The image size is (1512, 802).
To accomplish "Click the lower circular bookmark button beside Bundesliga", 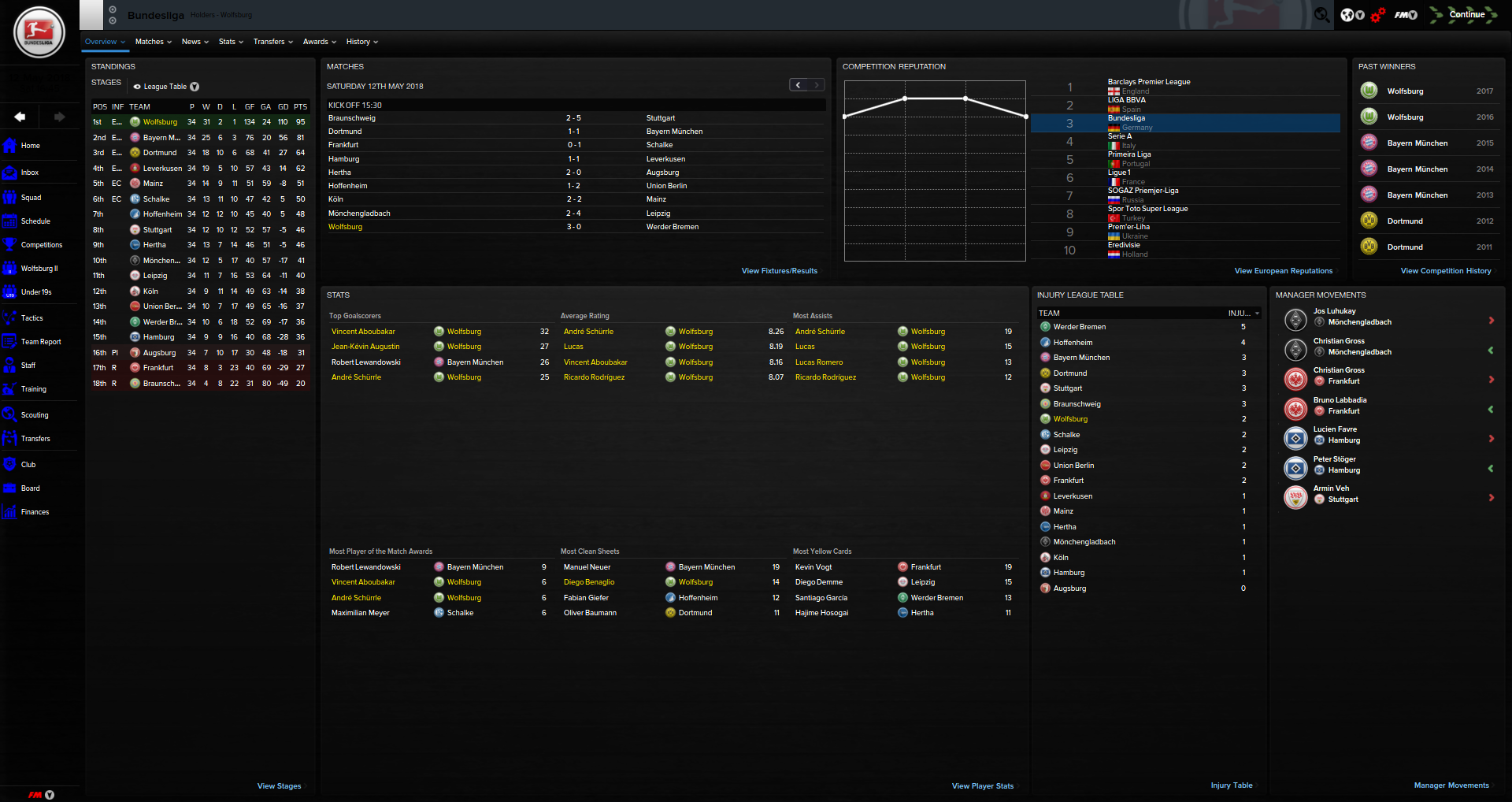I will tap(113, 20).
